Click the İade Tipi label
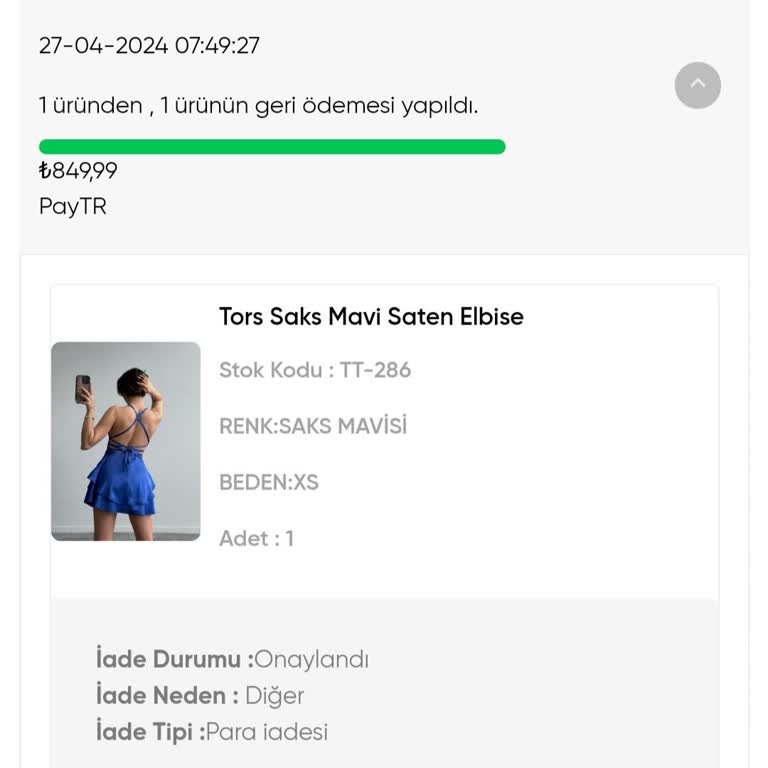The width and height of the screenshot is (768, 768). (x=150, y=732)
